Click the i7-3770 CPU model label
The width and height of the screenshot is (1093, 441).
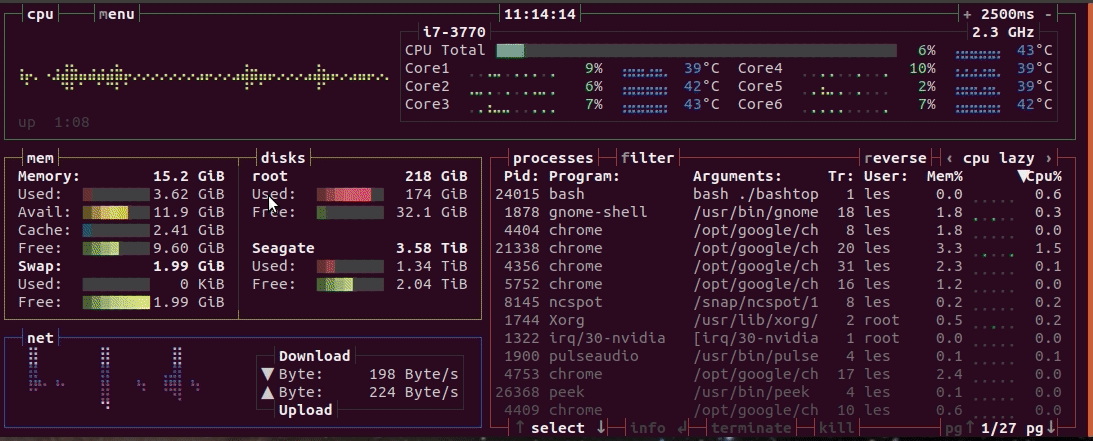point(454,32)
